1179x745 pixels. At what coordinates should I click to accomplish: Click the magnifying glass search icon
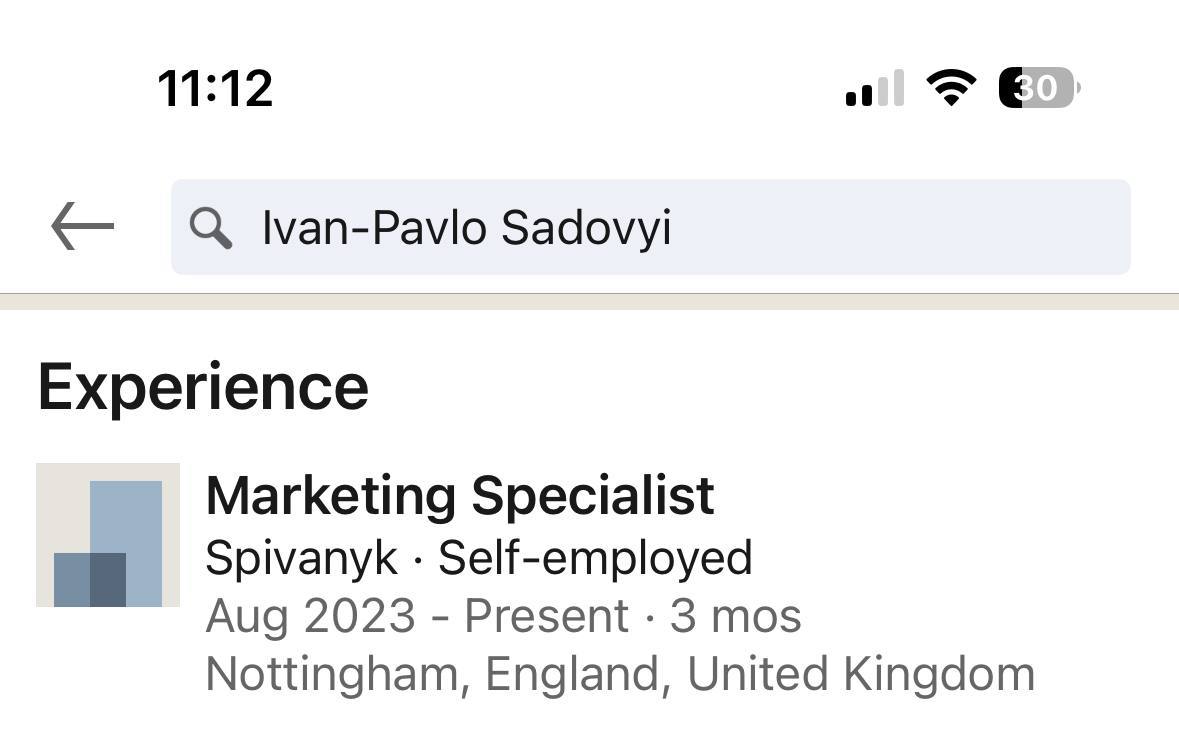coord(210,228)
